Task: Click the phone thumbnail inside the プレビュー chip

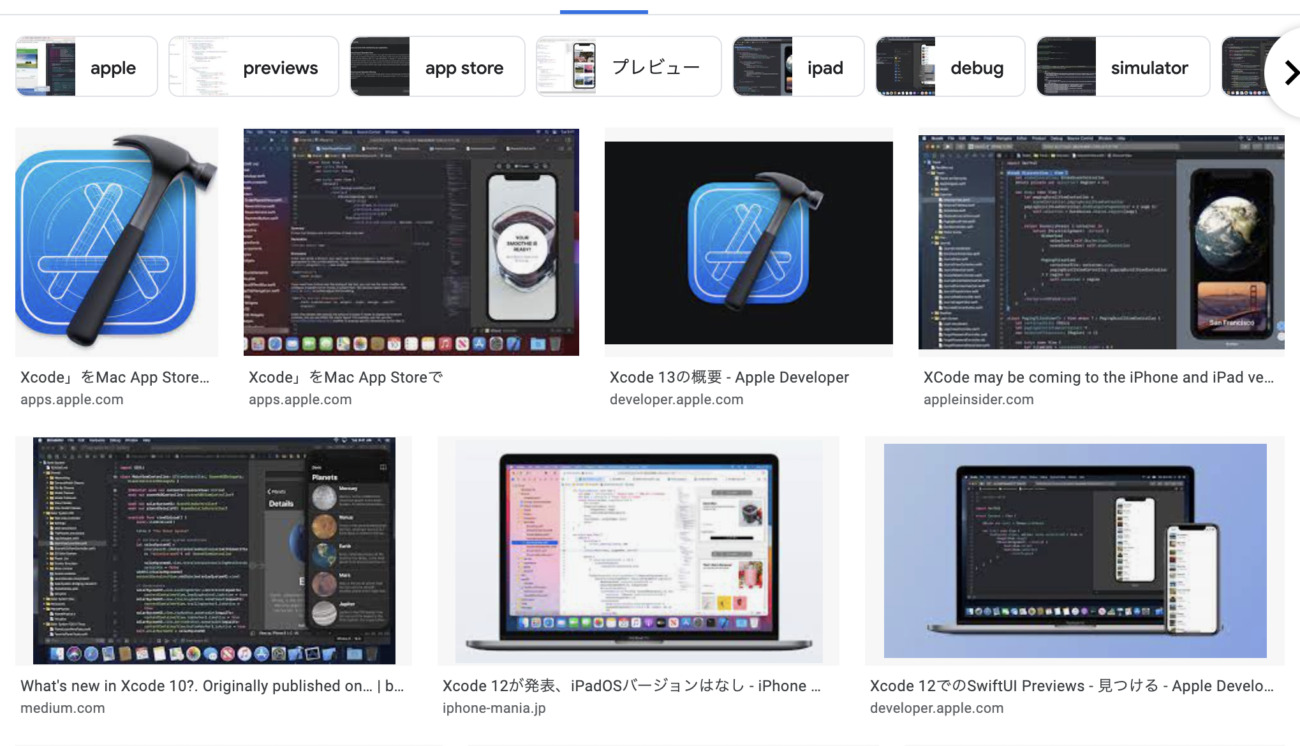Action: (x=567, y=67)
